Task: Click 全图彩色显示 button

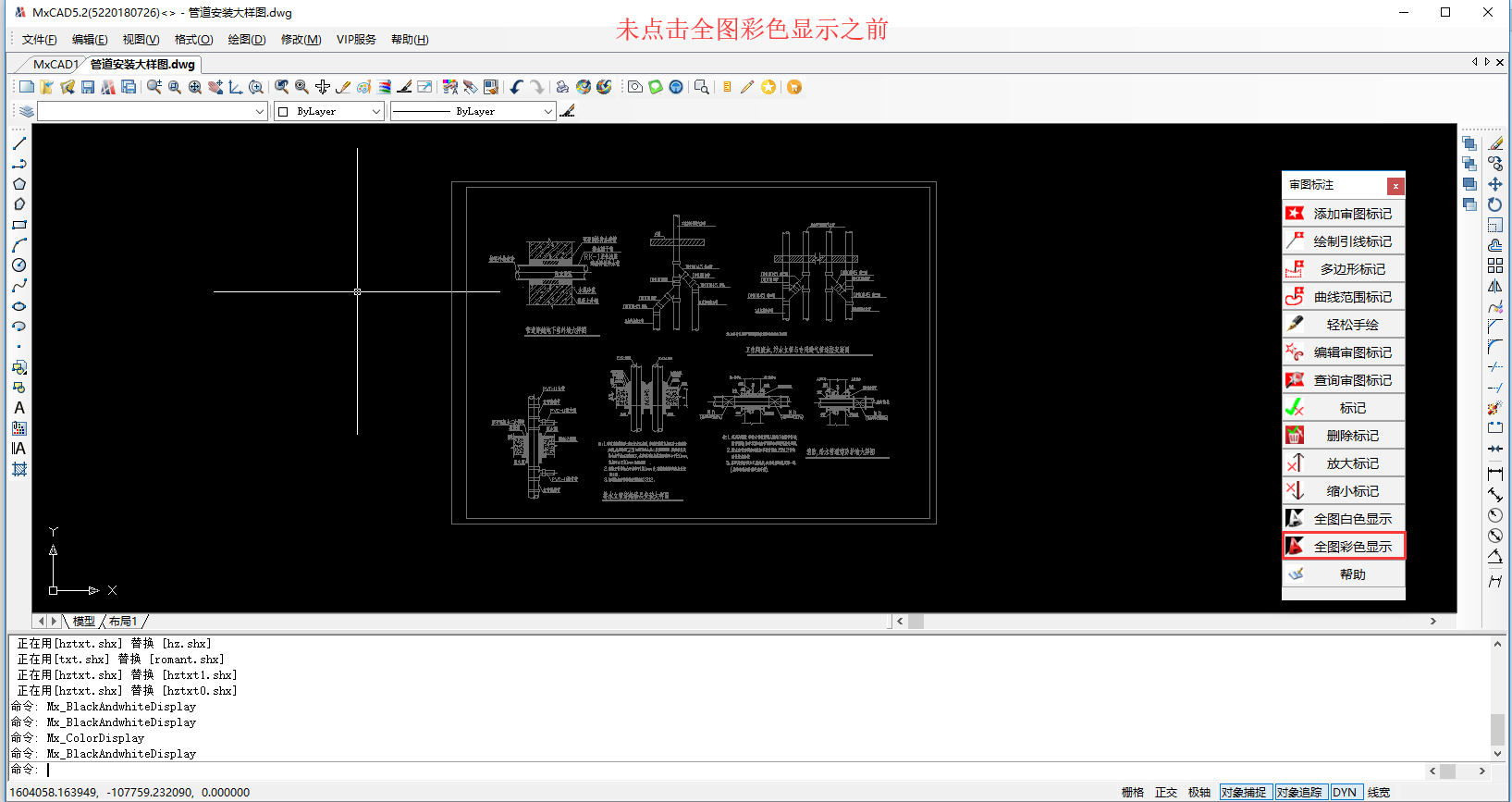Action: 1344,547
